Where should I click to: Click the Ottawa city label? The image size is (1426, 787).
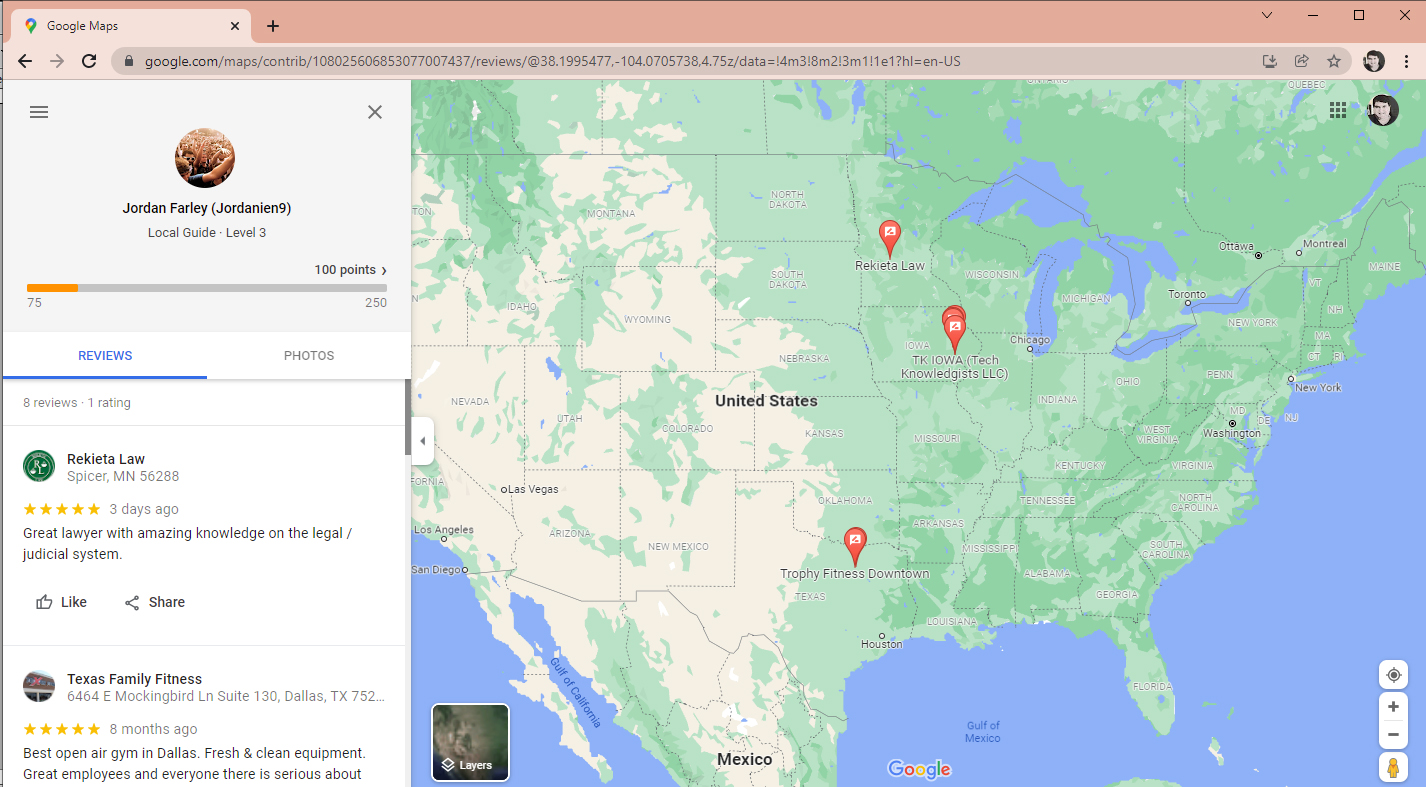[1236, 246]
